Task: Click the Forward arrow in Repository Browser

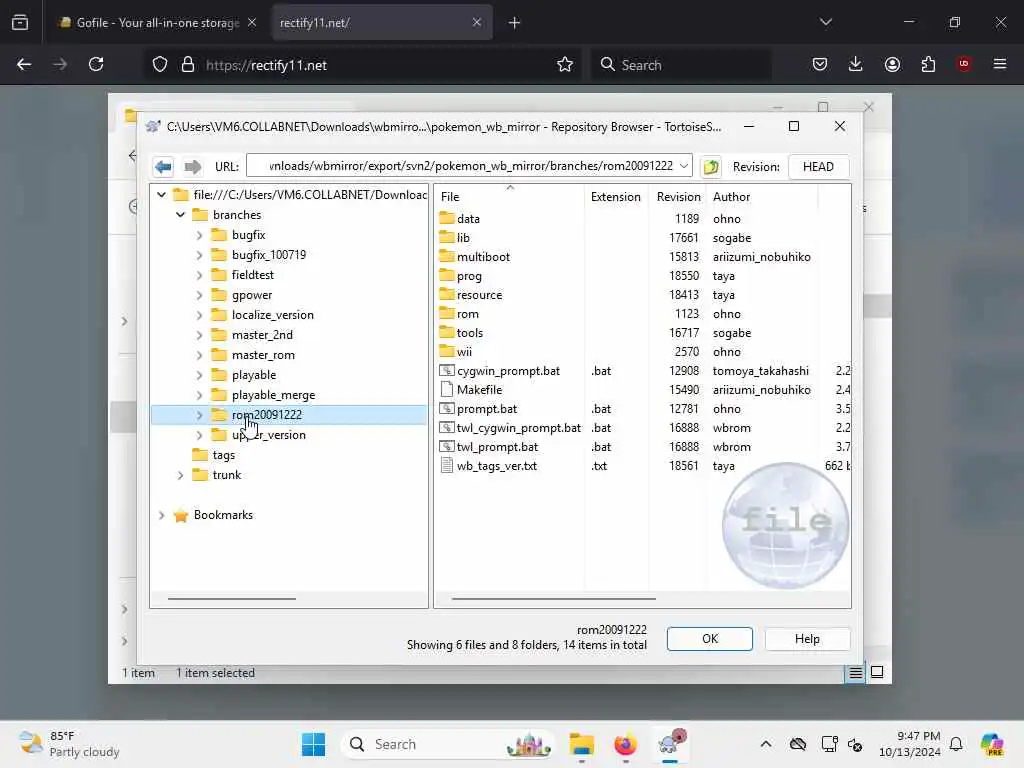Action: (x=193, y=167)
